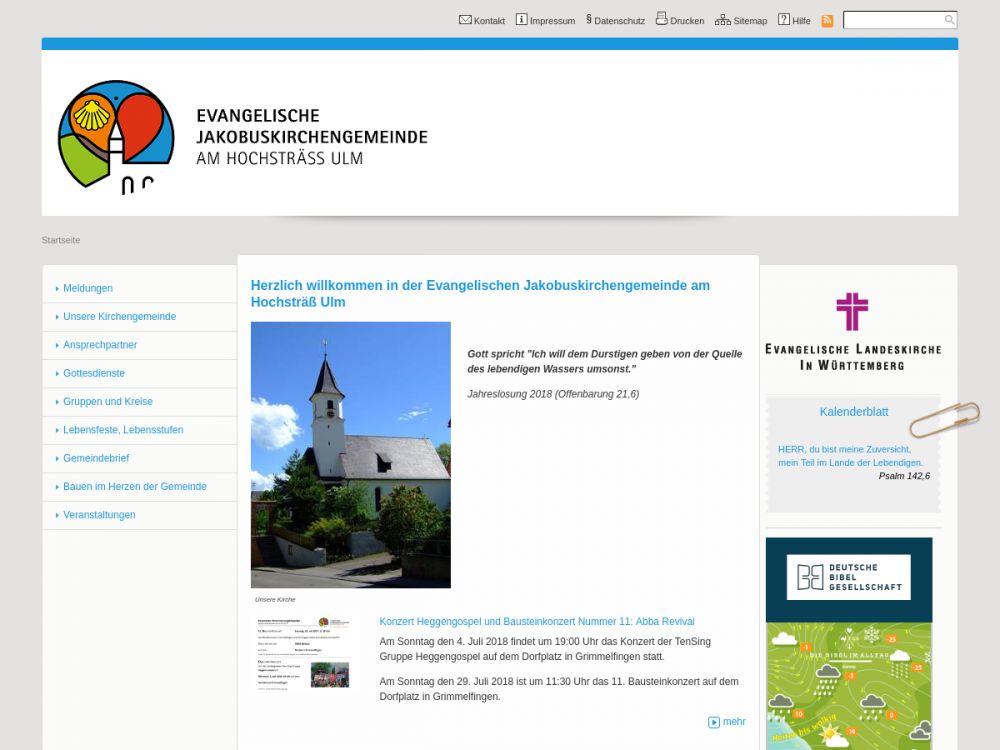Image resolution: width=1000 pixels, height=750 pixels.
Task: Expand Unsere Kirchengemeinde in sidebar
Action: tap(119, 316)
